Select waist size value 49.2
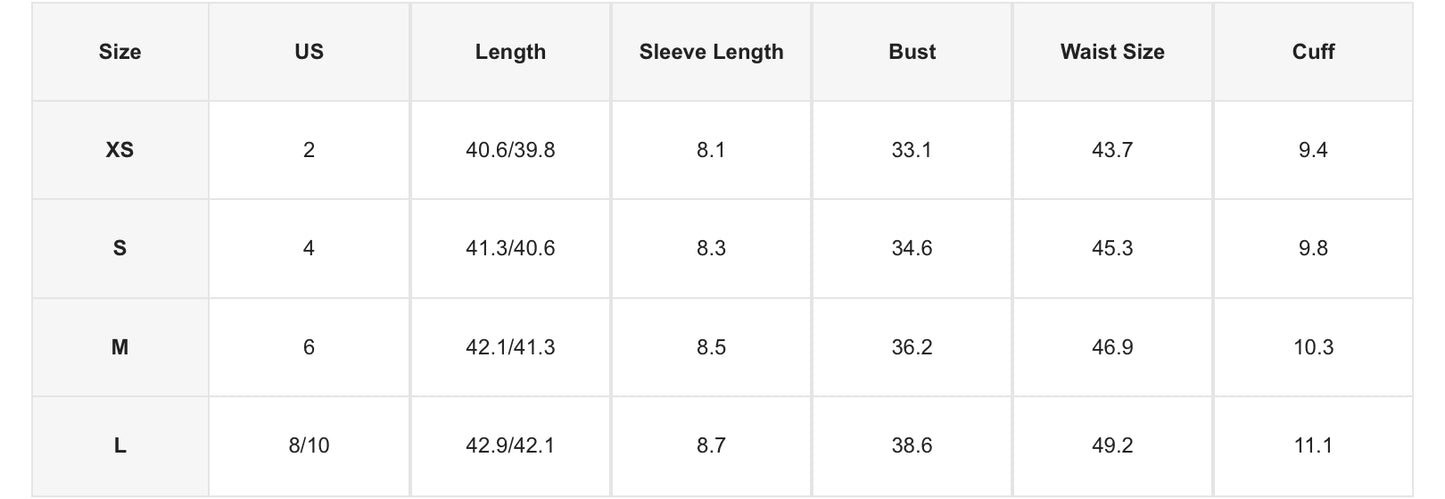Viewport: 1445px width, 499px height. pyautogui.click(x=1112, y=446)
